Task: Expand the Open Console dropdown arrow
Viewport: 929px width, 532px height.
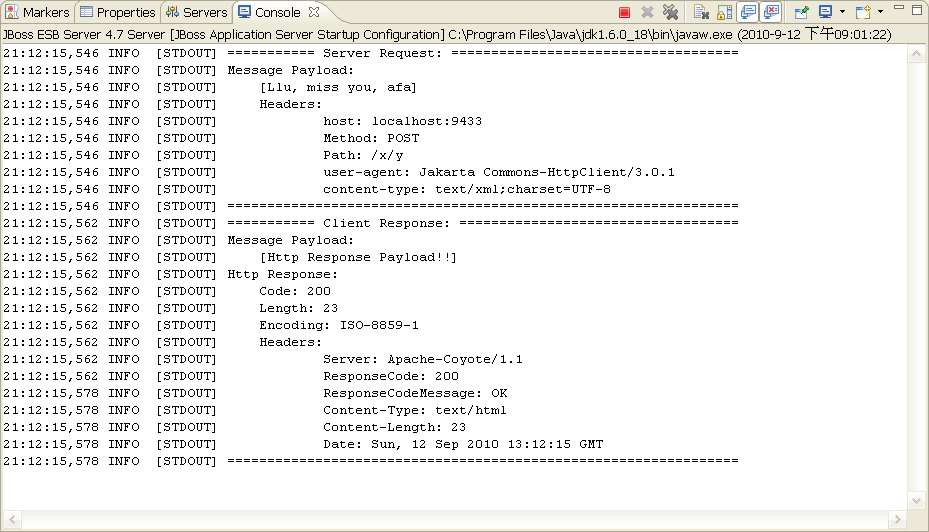Action: pyautogui.click(x=880, y=12)
